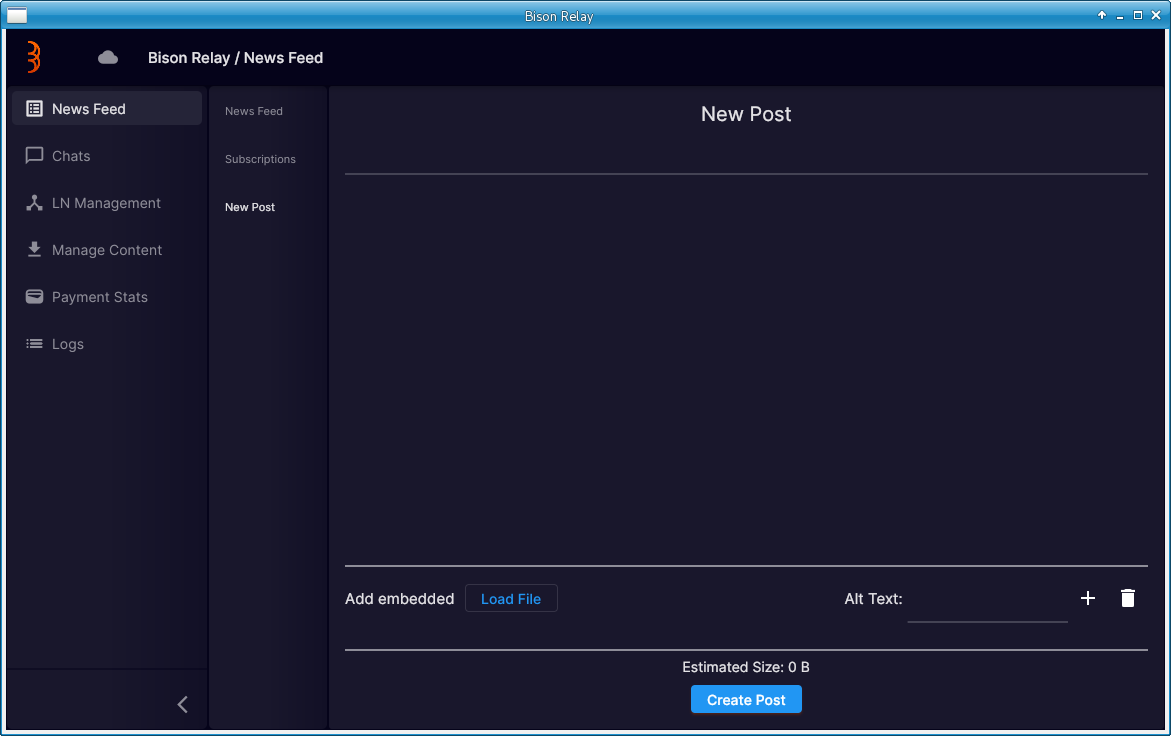Click the Bison Relay logo

[x=31, y=57]
